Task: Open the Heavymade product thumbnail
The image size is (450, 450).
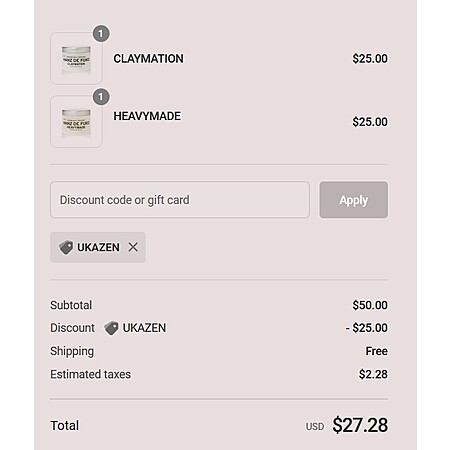Action: 76,122
